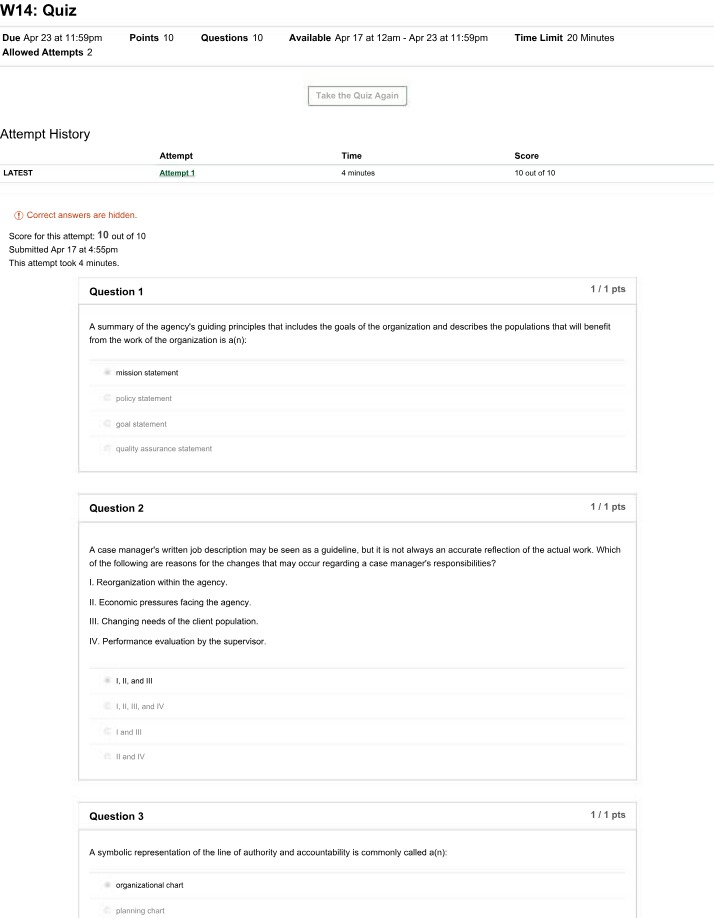Open the Attempt 1 link
Image resolution: width=714 pixels, height=918 pixels.
coord(177,173)
